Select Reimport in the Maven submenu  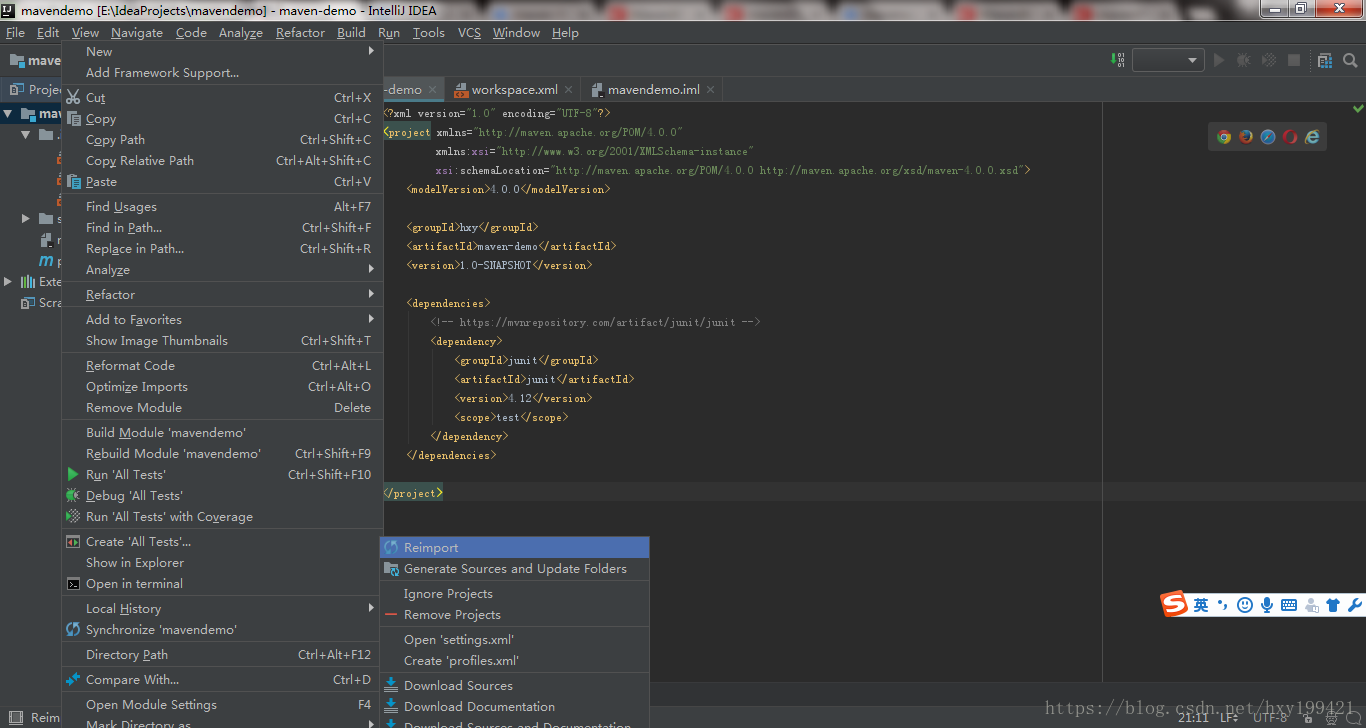(515, 548)
